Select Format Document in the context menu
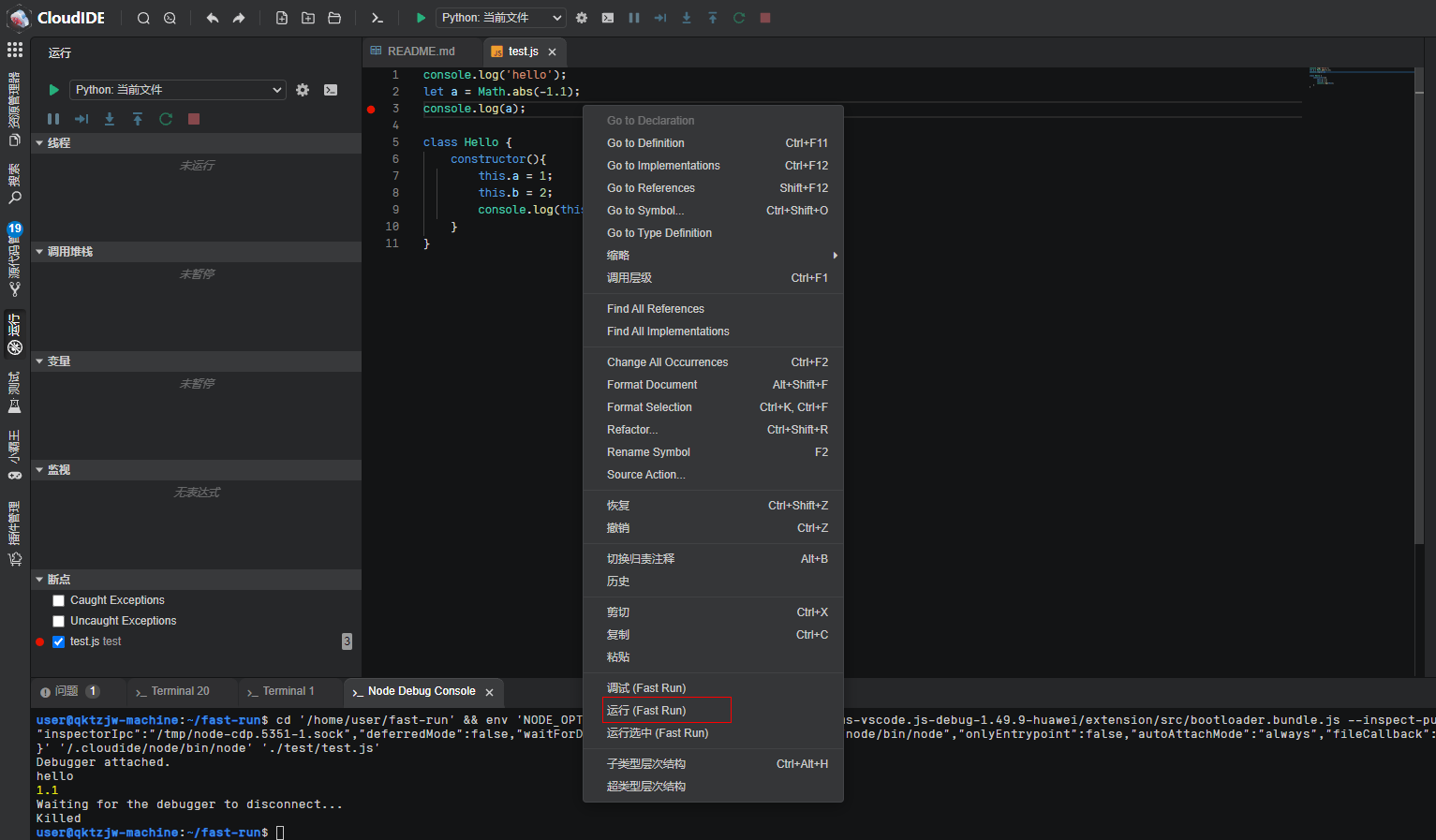Viewport: 1436px width, 840px height. pyautogui.click(x=652, y=385)
